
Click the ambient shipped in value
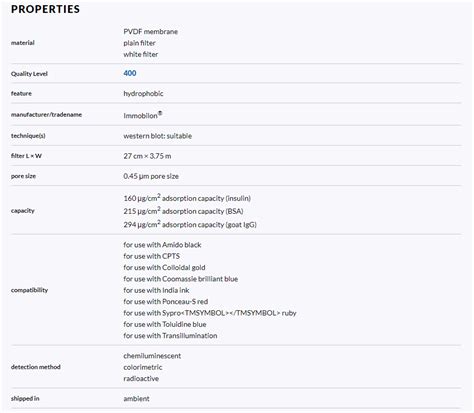point(136,399)
